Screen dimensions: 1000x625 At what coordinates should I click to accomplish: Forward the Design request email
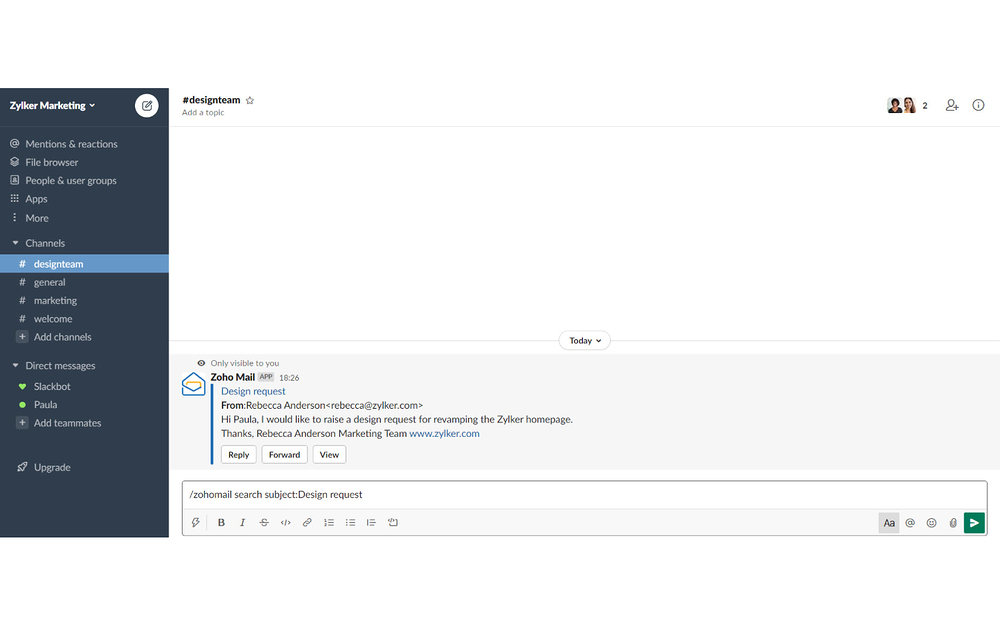284,455
